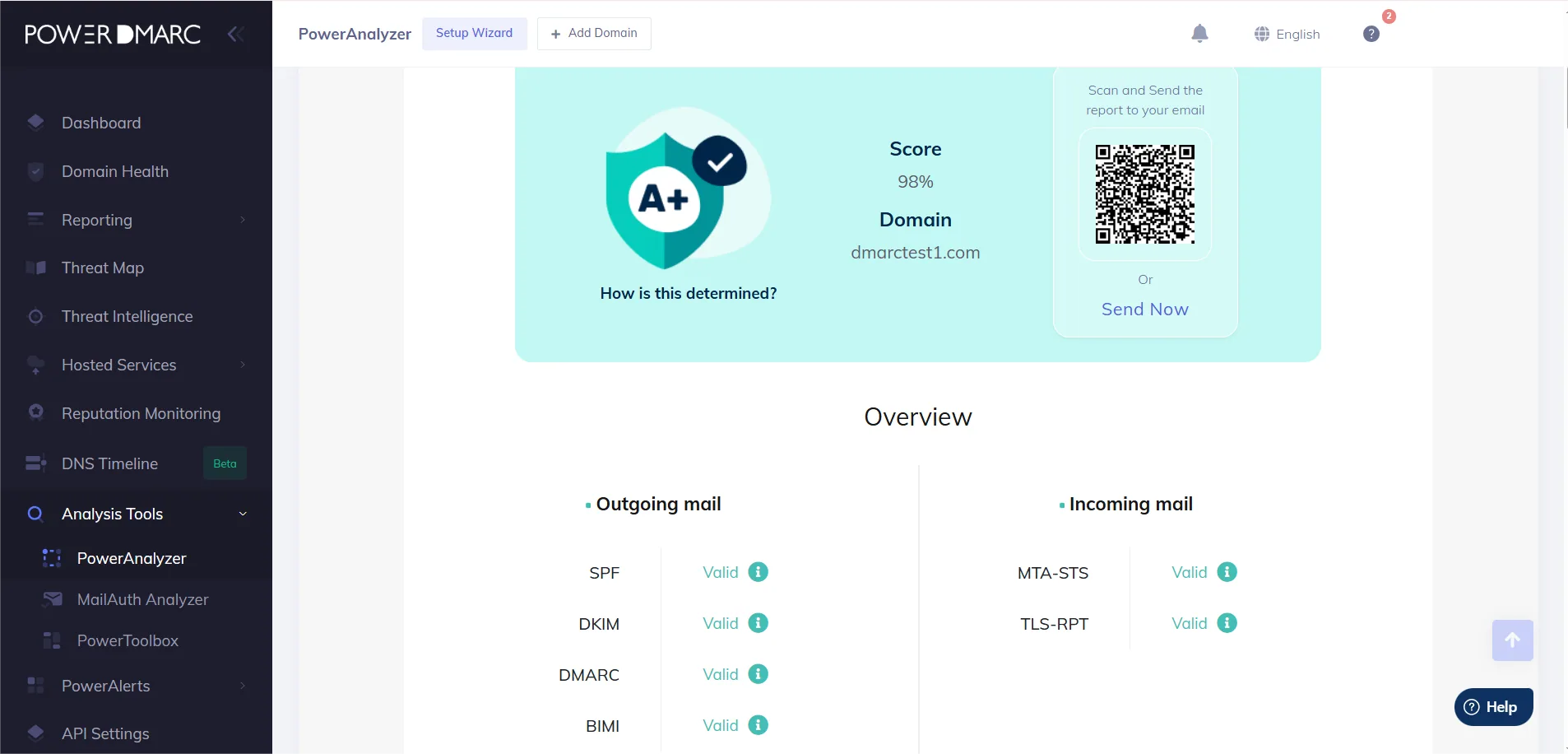This screenshot has width=1568, height=754.
Task: Show SPF validity info icon
Action: pyautogui.click(x=758, y=572)
